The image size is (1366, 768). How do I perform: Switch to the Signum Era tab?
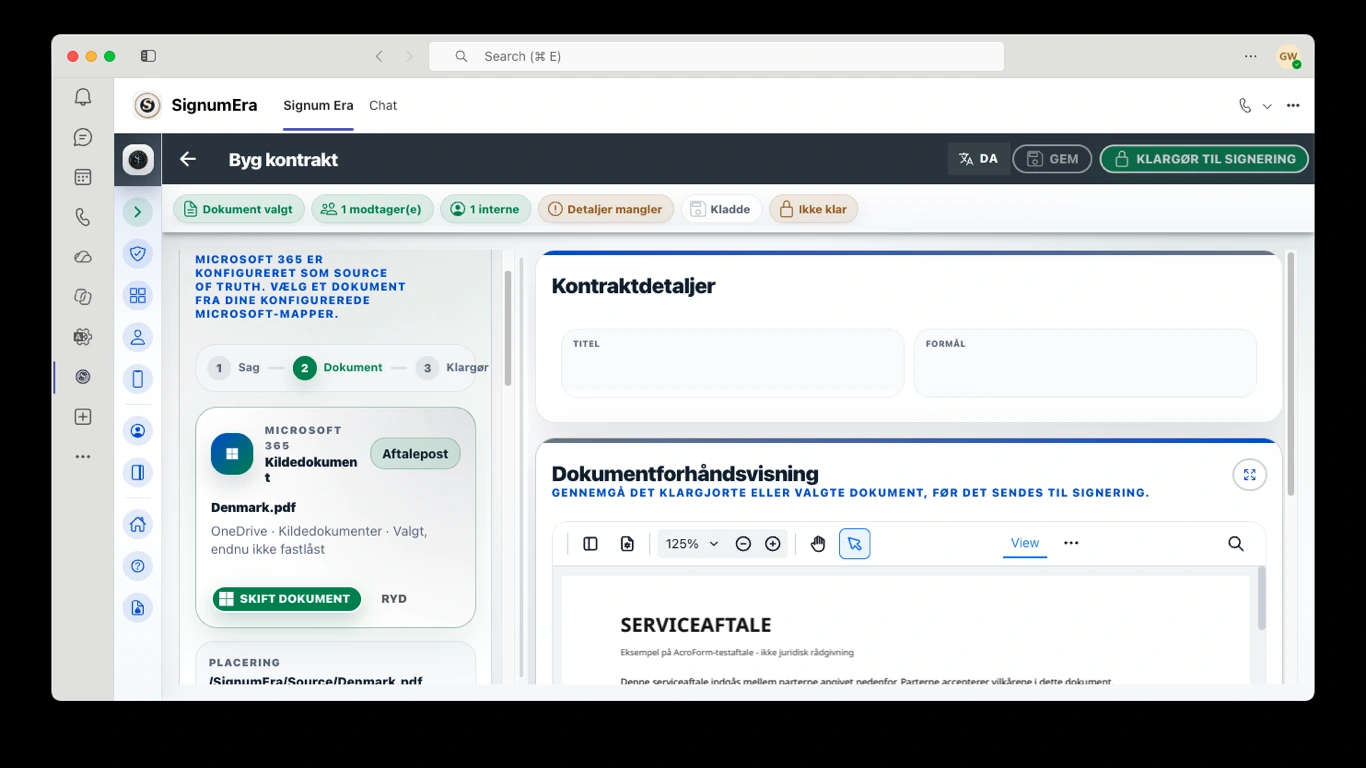[x=318, y=105]
